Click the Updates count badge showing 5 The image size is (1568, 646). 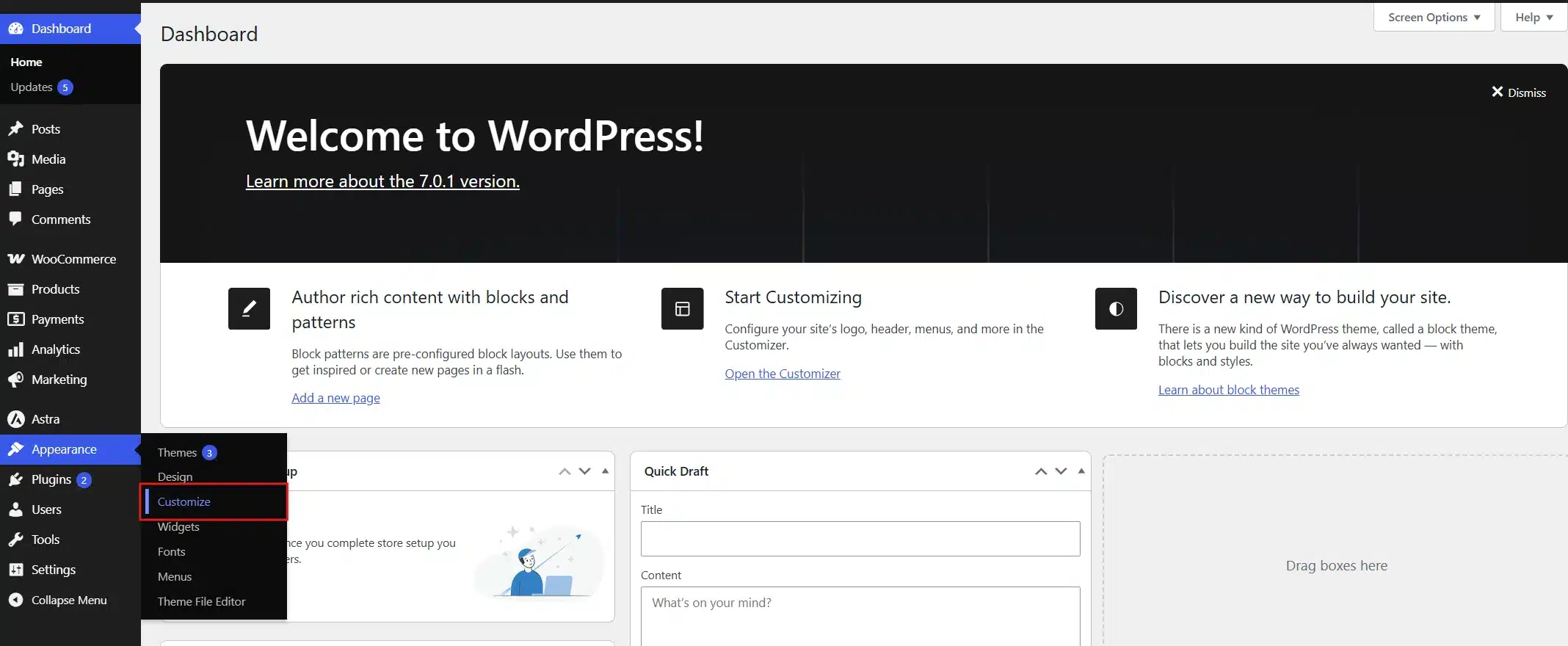pos(65,87)
